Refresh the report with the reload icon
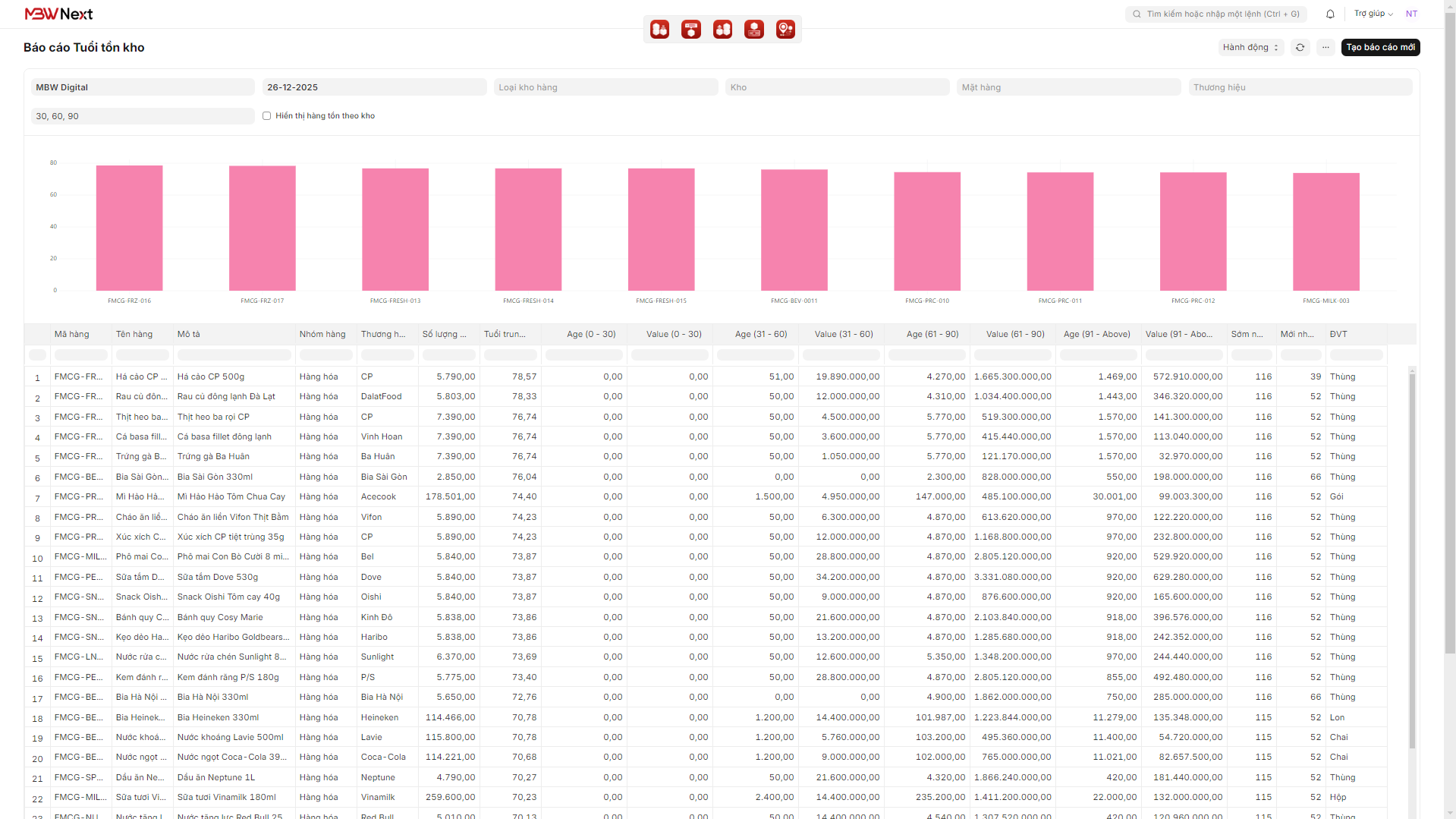 click(1300, 47)
